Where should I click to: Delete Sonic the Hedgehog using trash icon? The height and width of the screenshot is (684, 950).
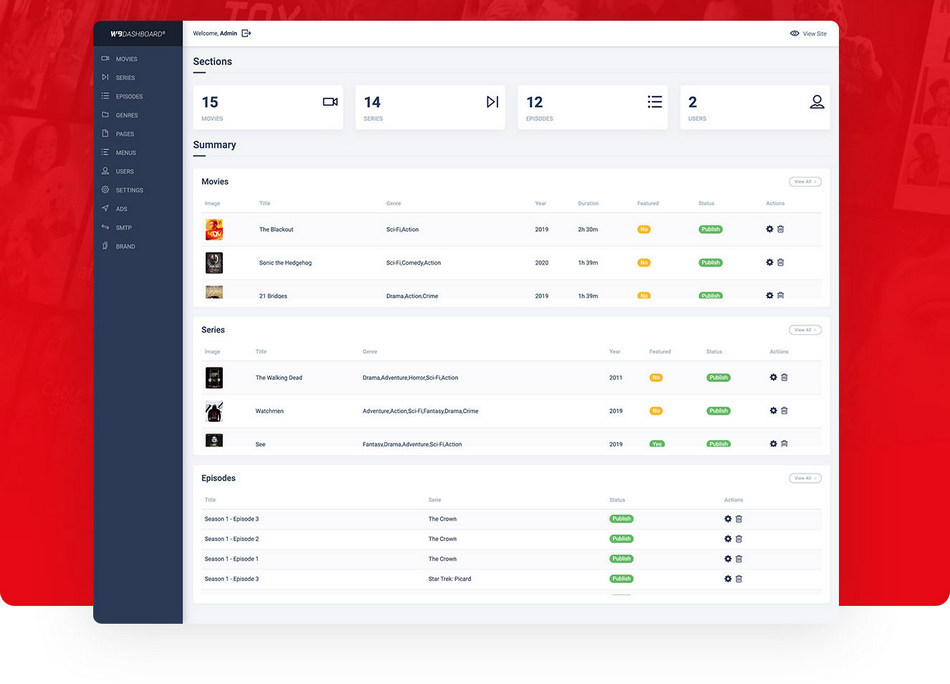coord(781,262)
